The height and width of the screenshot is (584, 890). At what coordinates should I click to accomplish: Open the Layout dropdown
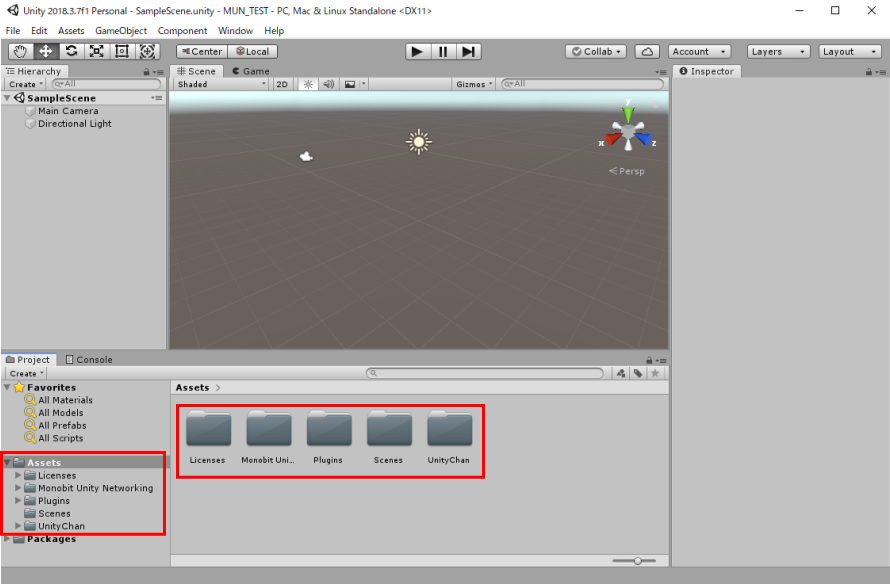pyautogui.click(x=850, y=52)
